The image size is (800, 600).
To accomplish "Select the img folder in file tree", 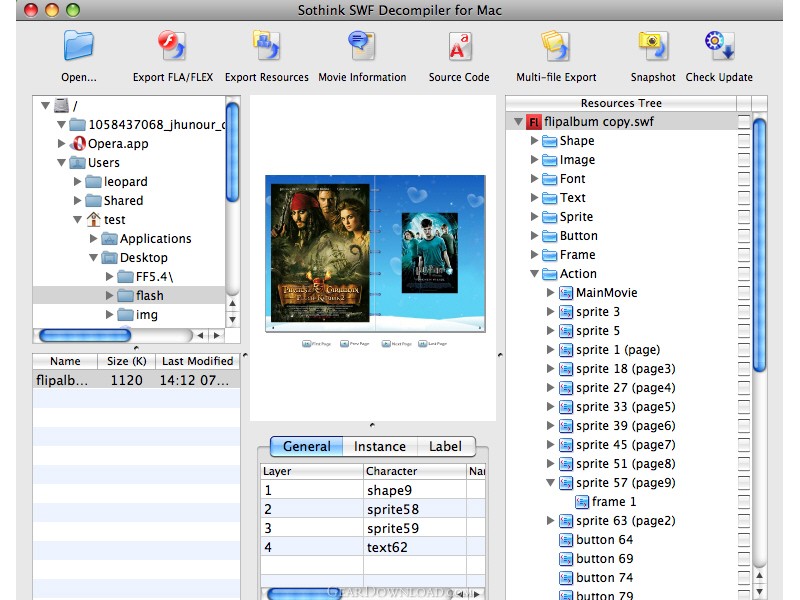I will click(x=147, y=315).
